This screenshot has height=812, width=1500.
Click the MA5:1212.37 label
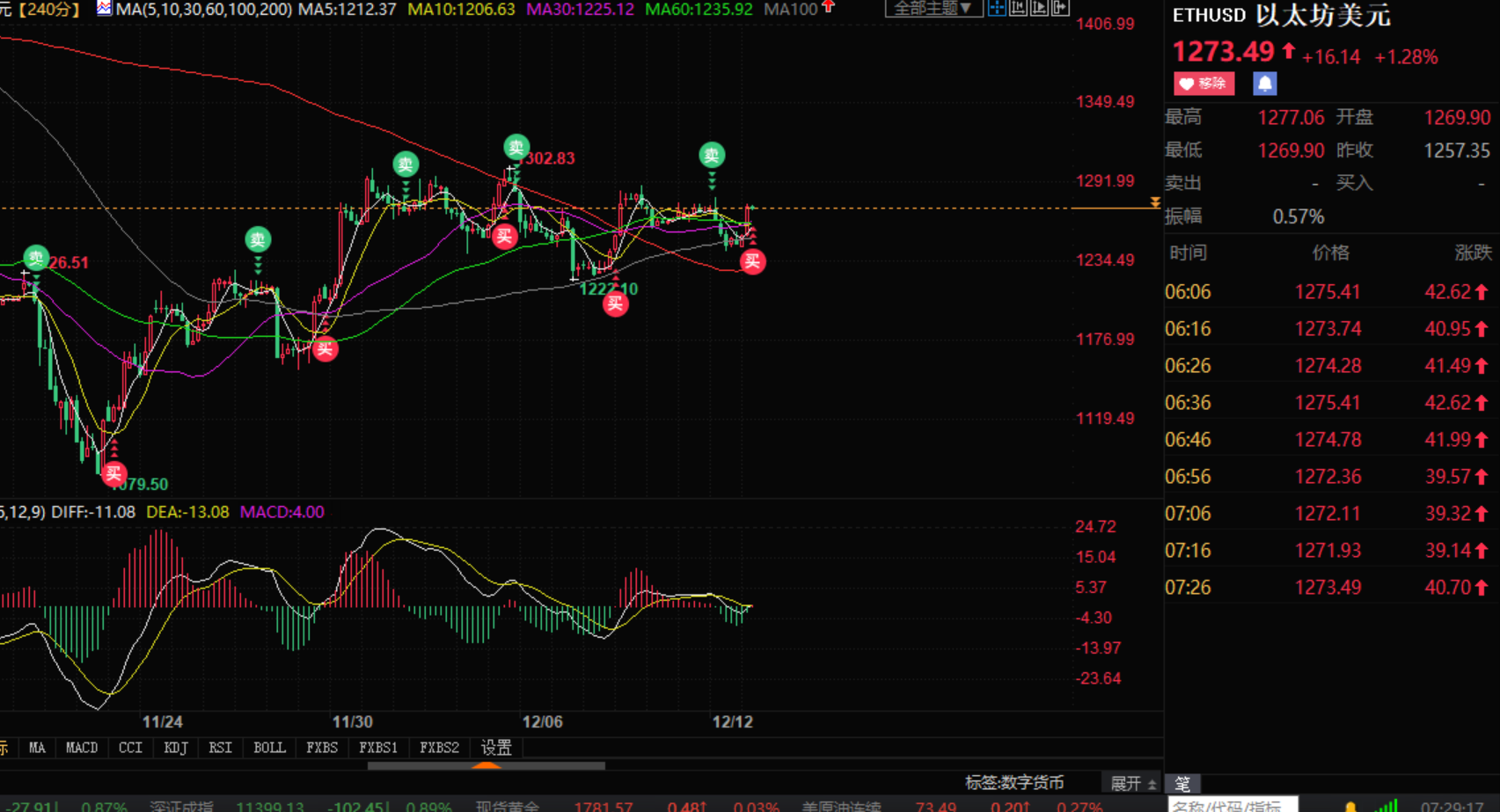click(x=348, y=9)
